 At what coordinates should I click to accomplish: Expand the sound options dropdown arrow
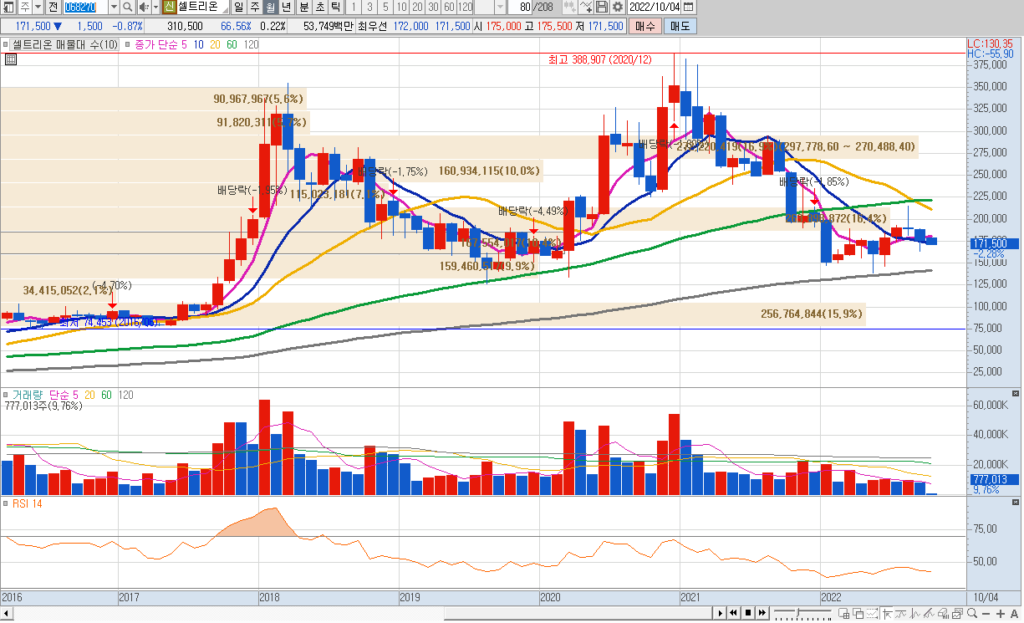click(x=157, y=7)
